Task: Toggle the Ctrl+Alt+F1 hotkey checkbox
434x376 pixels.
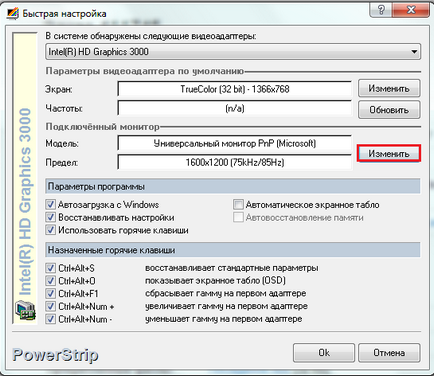Action: click(51, 293)
